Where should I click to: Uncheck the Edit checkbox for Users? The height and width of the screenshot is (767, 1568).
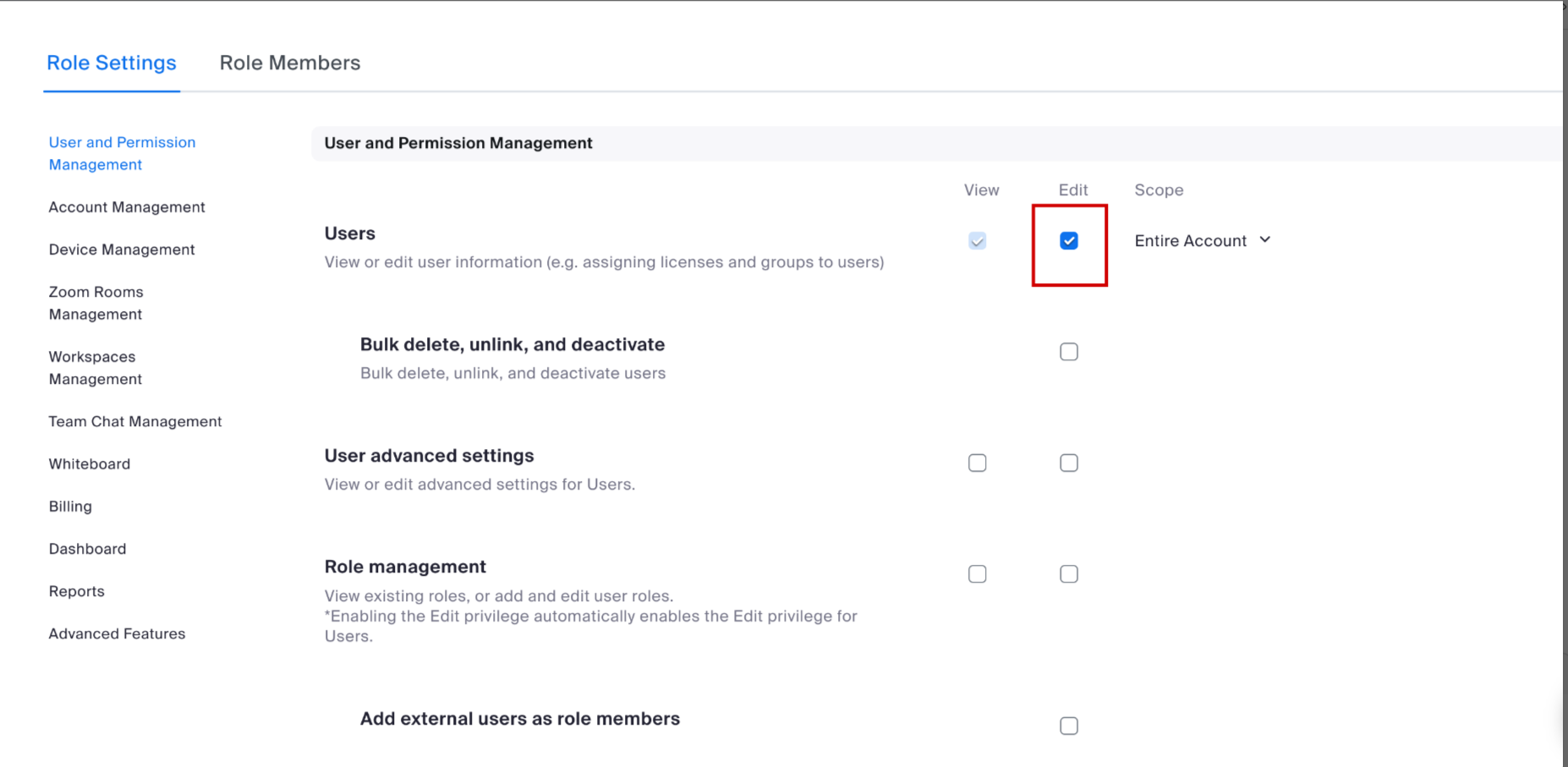point(1069,241)
